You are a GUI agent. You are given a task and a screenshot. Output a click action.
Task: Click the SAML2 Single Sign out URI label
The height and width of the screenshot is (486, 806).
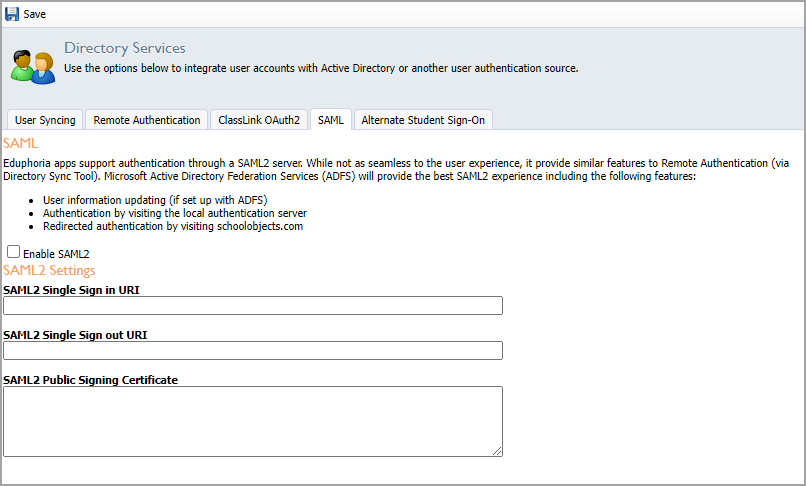(75, 335)
